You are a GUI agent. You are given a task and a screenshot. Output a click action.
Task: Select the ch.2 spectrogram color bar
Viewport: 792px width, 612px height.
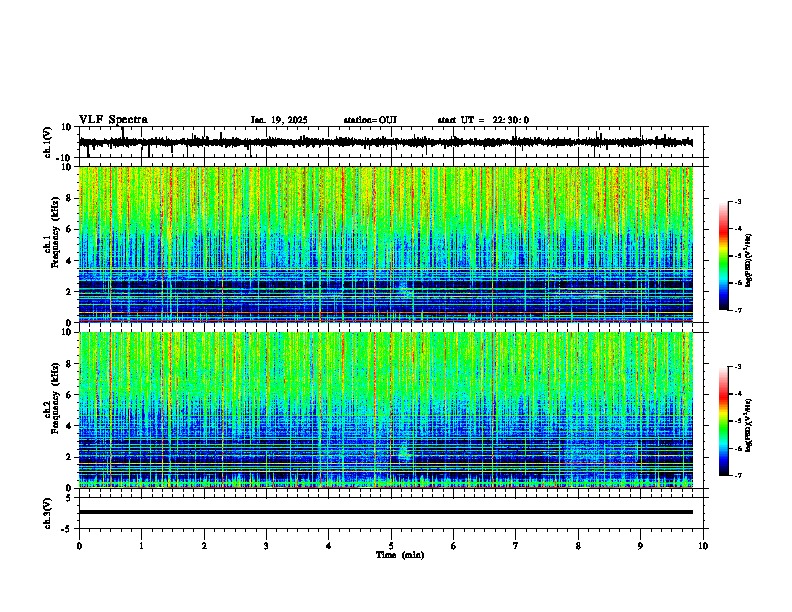(724, 421)
